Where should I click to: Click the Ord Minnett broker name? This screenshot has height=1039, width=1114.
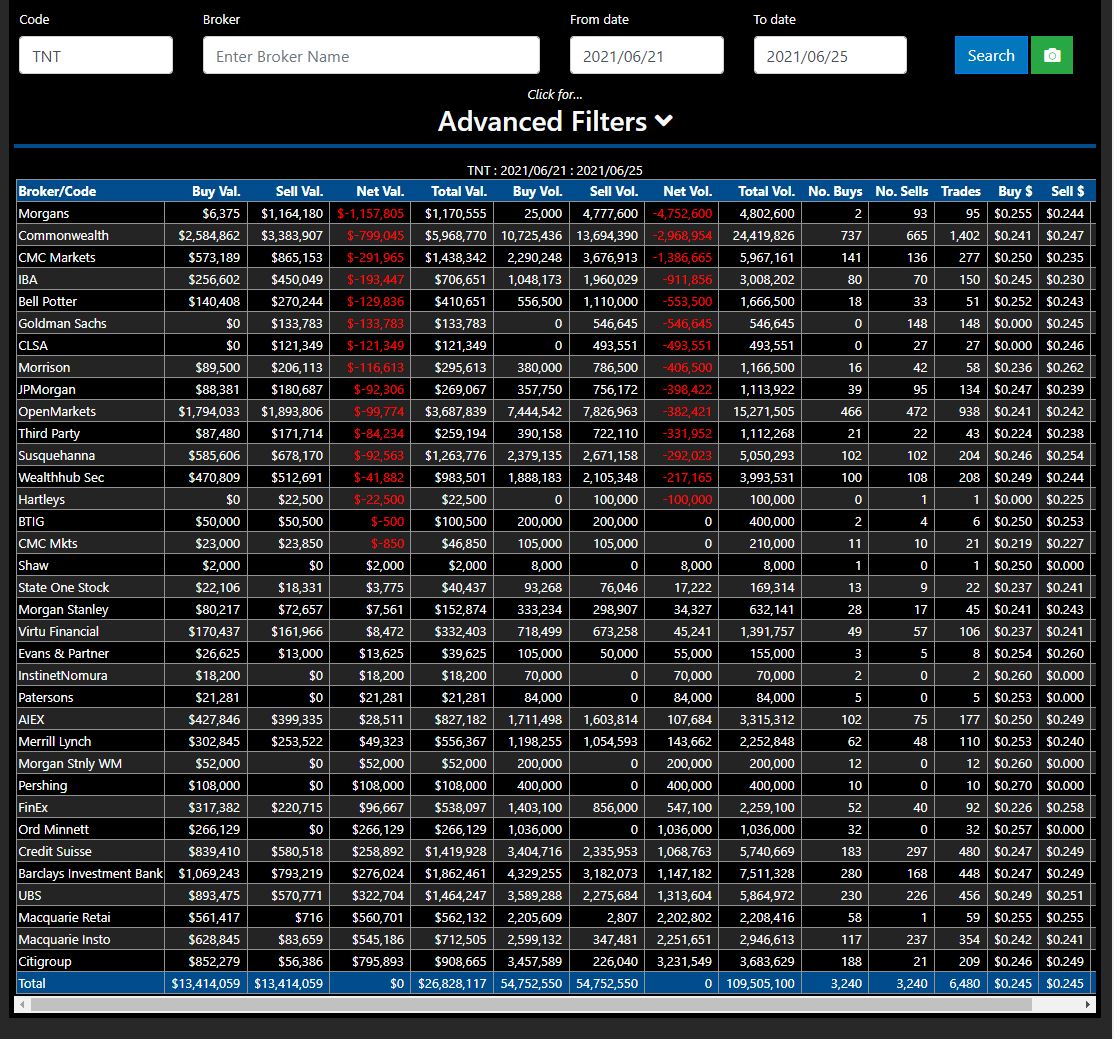pos(53,830)
